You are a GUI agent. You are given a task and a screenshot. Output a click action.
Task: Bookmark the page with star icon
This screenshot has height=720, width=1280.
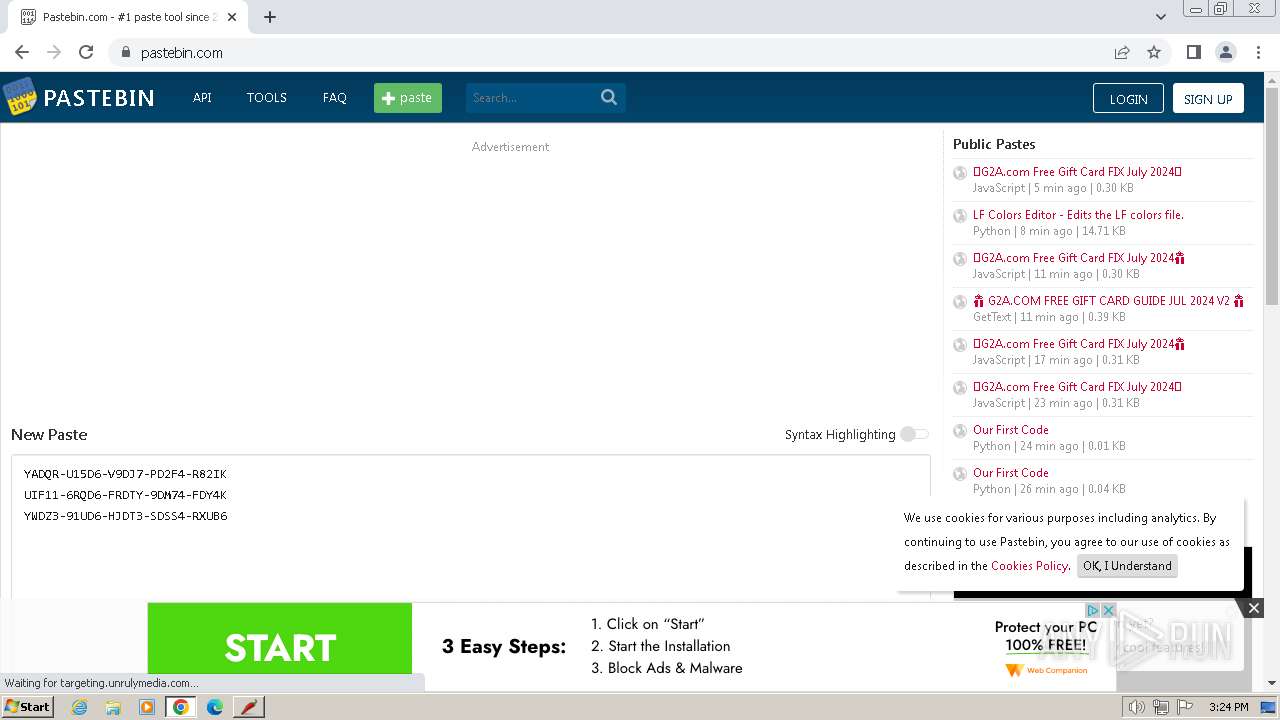point(1154,52)
